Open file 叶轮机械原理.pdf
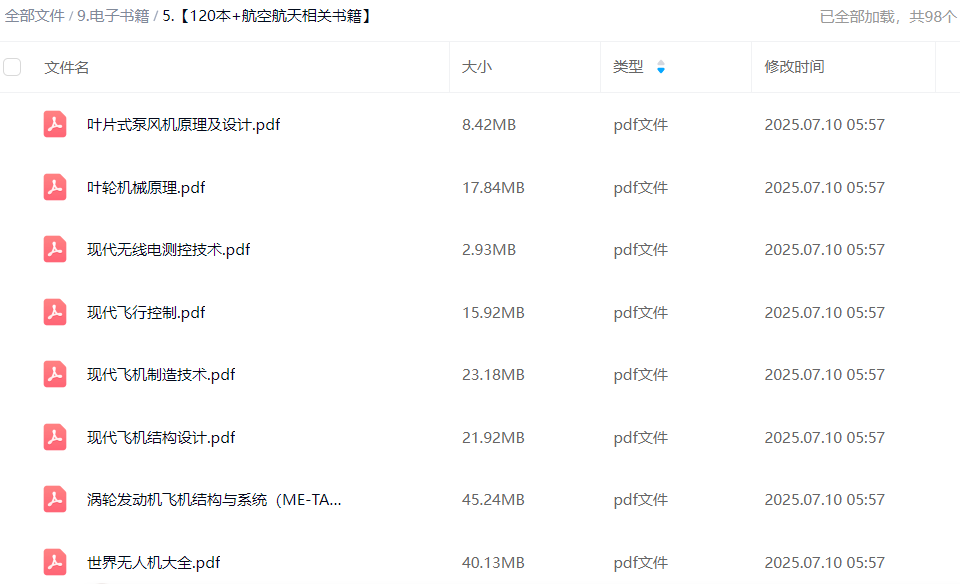 coord(146,187)
